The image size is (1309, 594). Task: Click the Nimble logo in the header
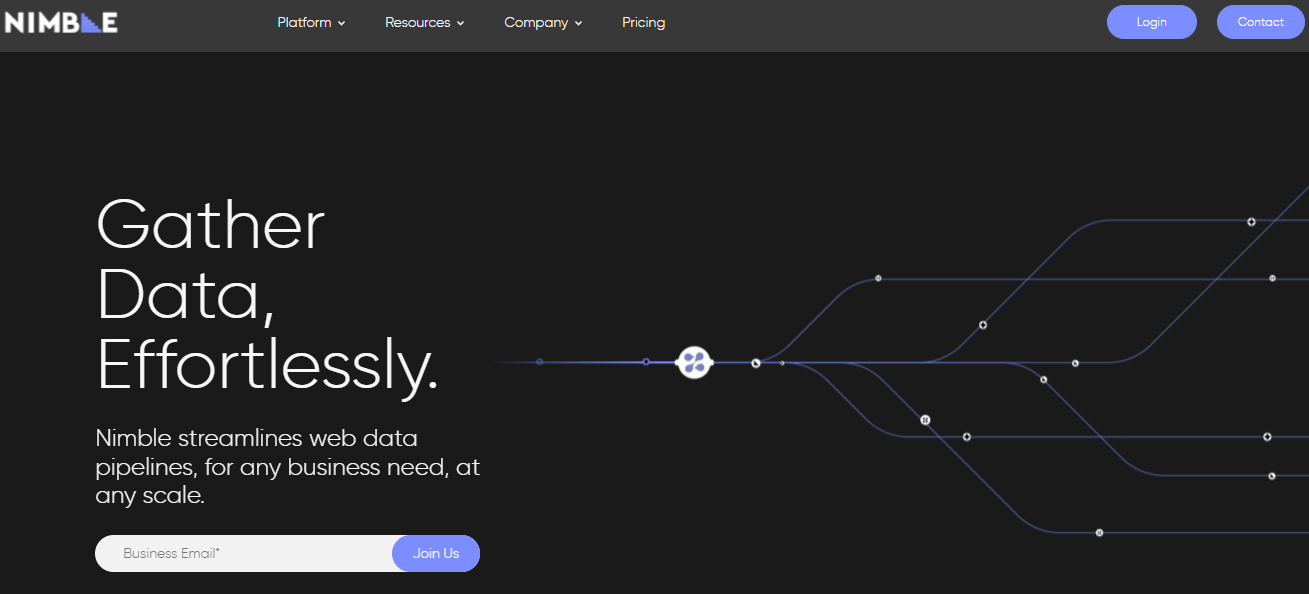(x=61, y=22)
